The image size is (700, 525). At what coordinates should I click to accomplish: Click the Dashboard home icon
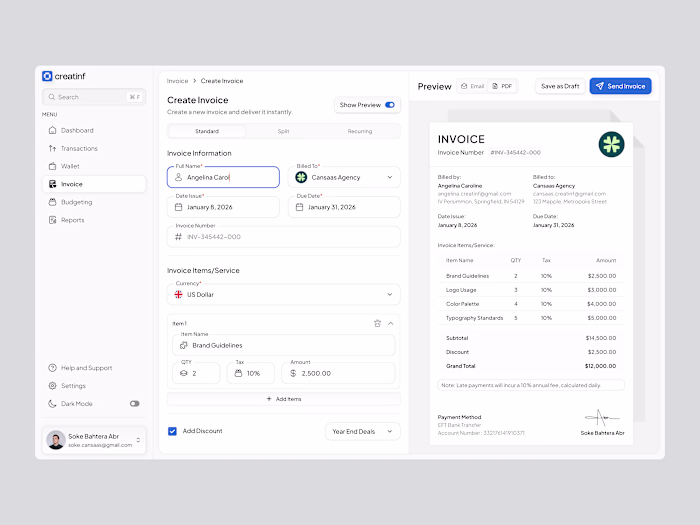pos(52,130)
